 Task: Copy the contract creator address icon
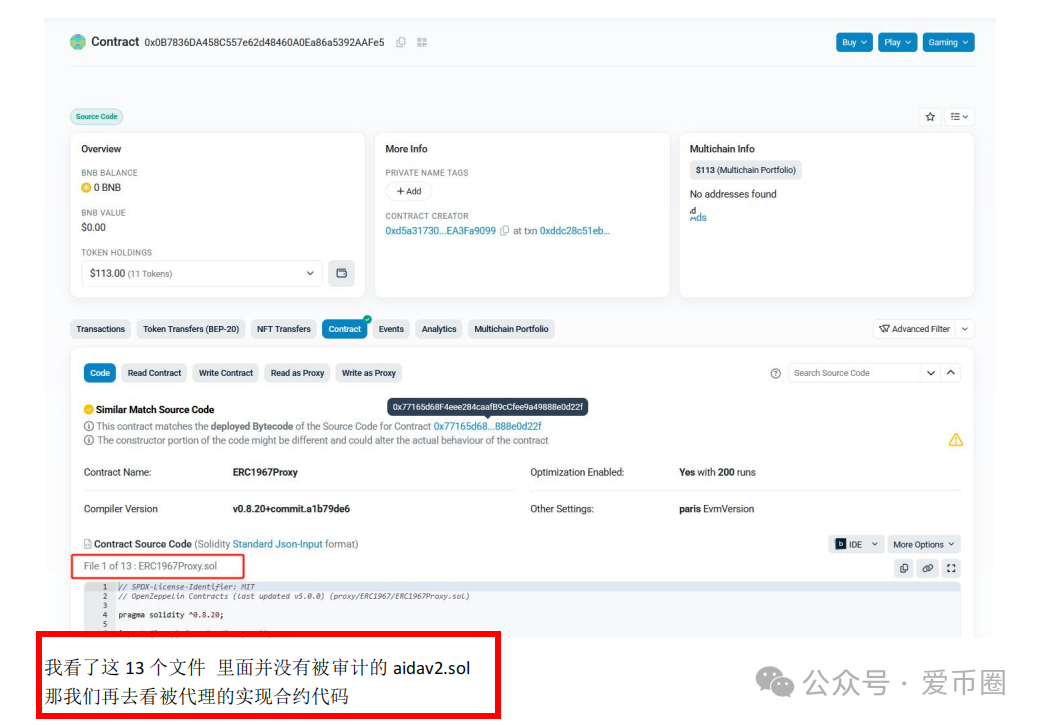(505, 231)
